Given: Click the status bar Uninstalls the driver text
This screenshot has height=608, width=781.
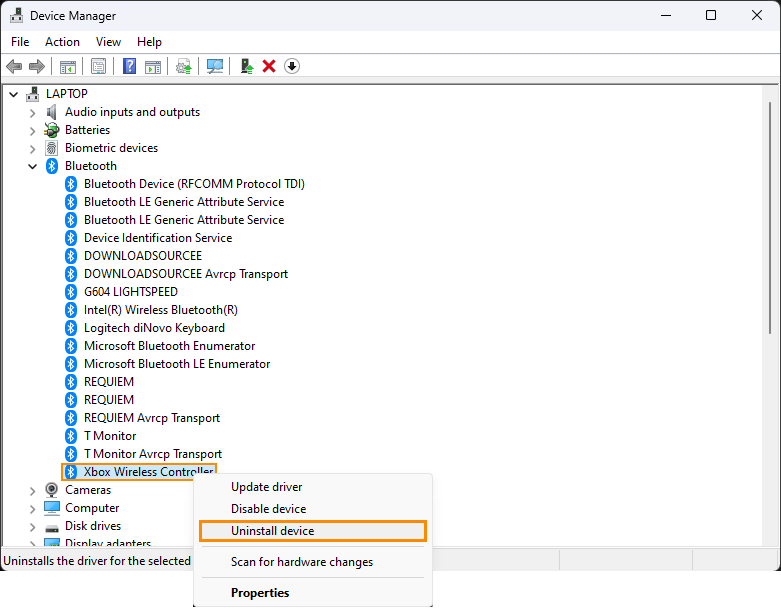Looking at the screenshot, I should click(97, 561).
